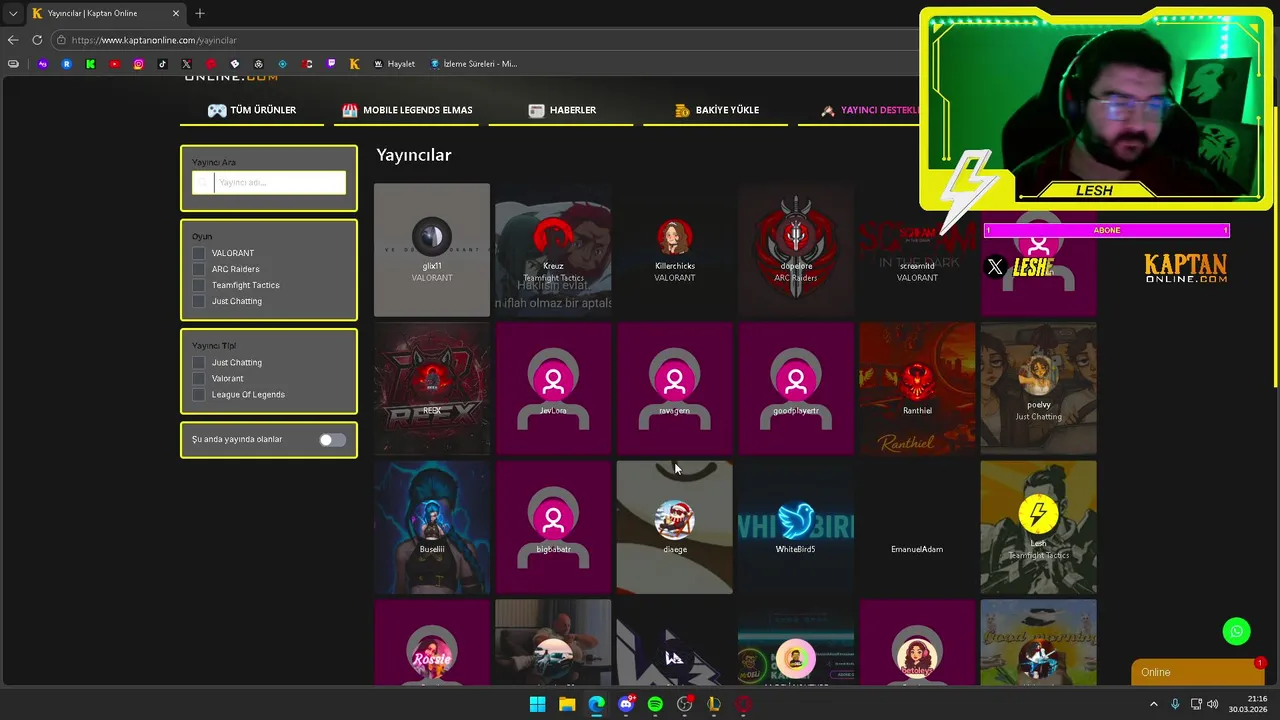Click the coins icon beside Bakiye Yükle
This screenshot has width=1280, height=720.
click(682, 110)
